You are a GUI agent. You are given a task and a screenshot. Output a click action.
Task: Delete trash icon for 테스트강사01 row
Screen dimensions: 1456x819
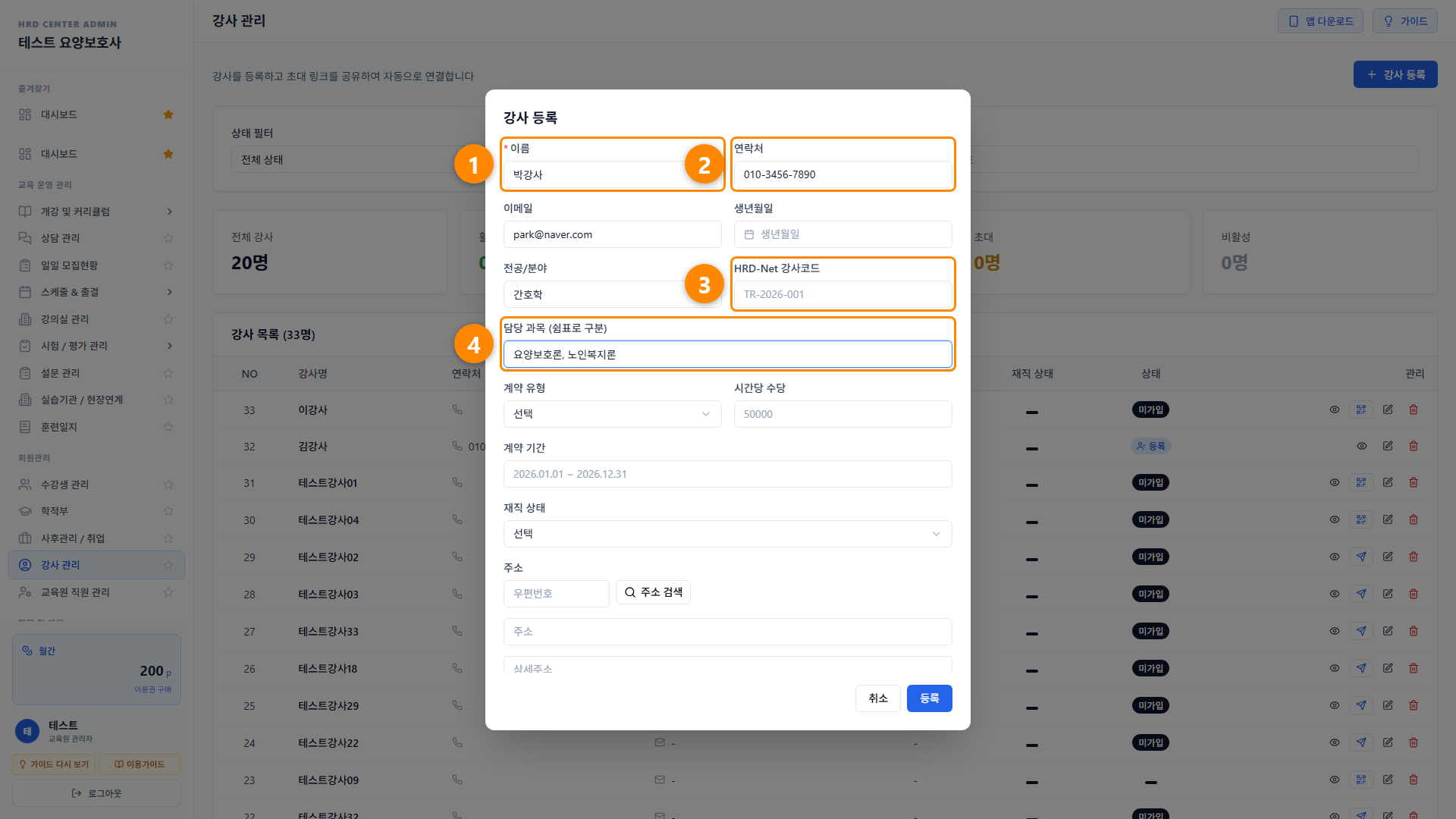1414,482
